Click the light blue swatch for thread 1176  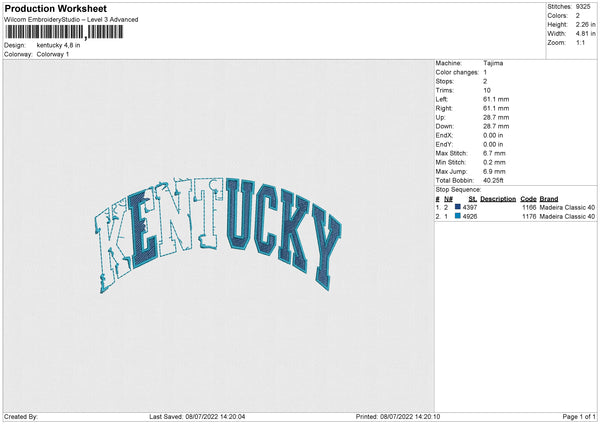tap(457, 216)
